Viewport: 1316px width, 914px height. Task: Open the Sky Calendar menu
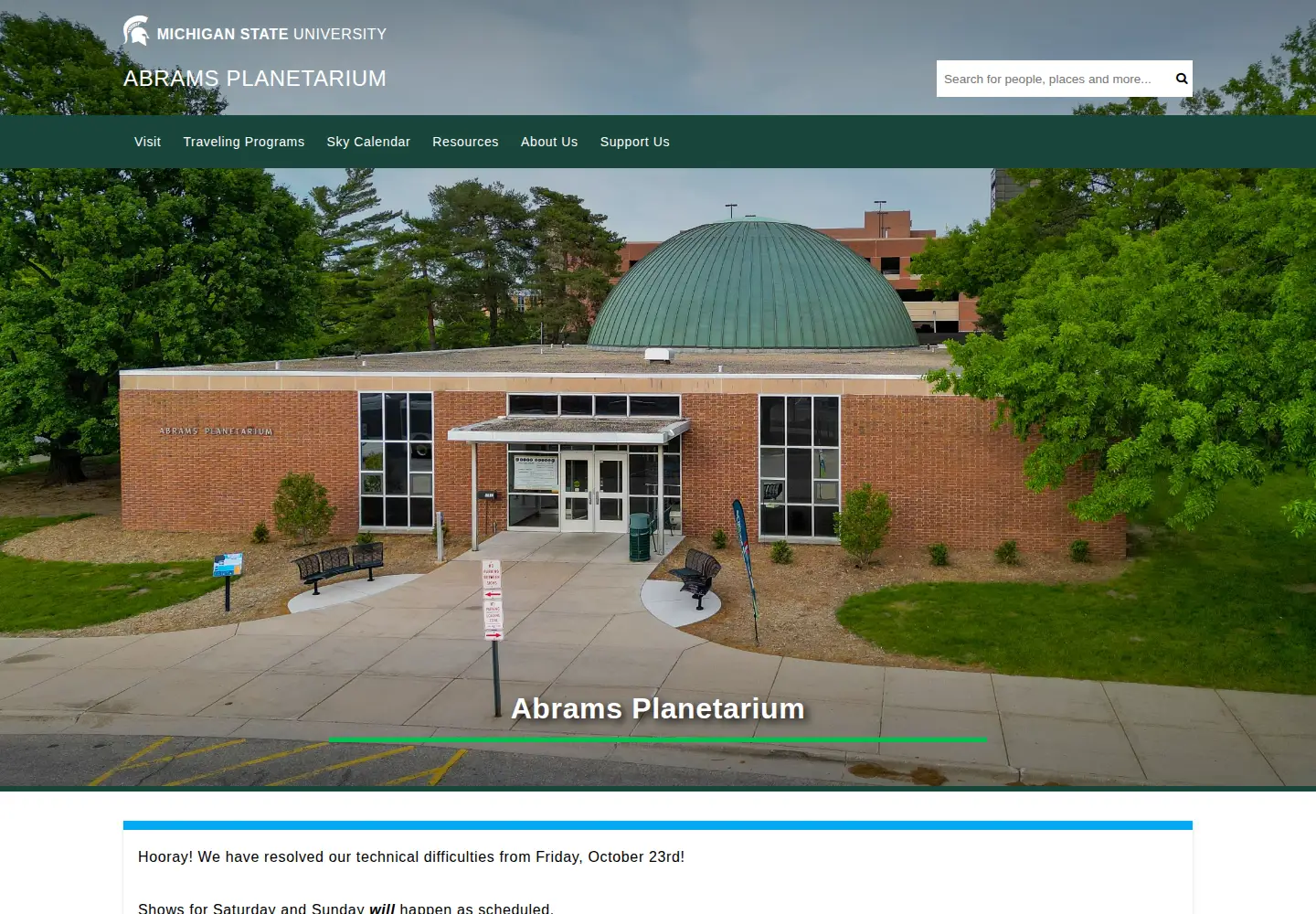click(x=368, y=142)
